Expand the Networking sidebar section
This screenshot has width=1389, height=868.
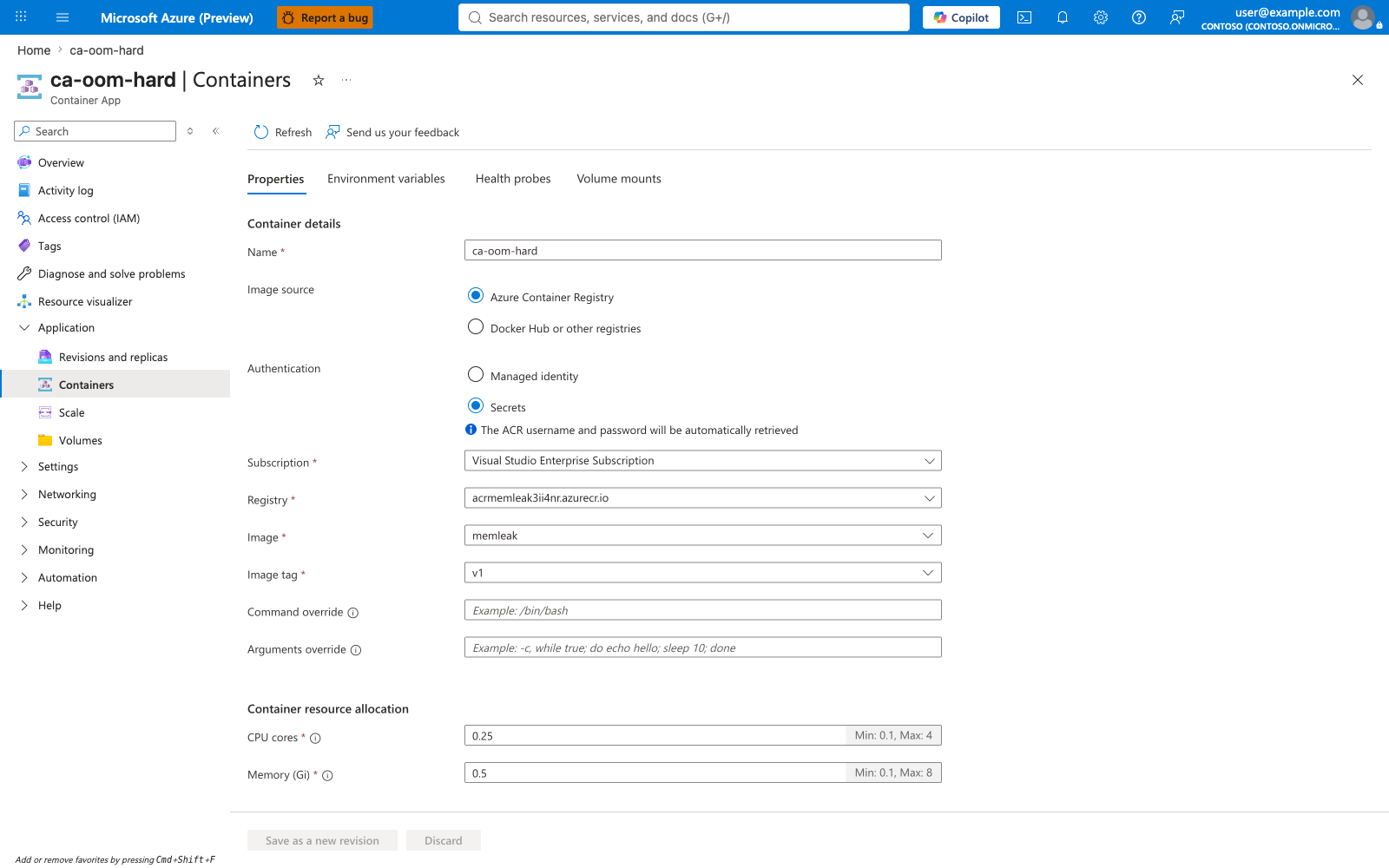24,495
